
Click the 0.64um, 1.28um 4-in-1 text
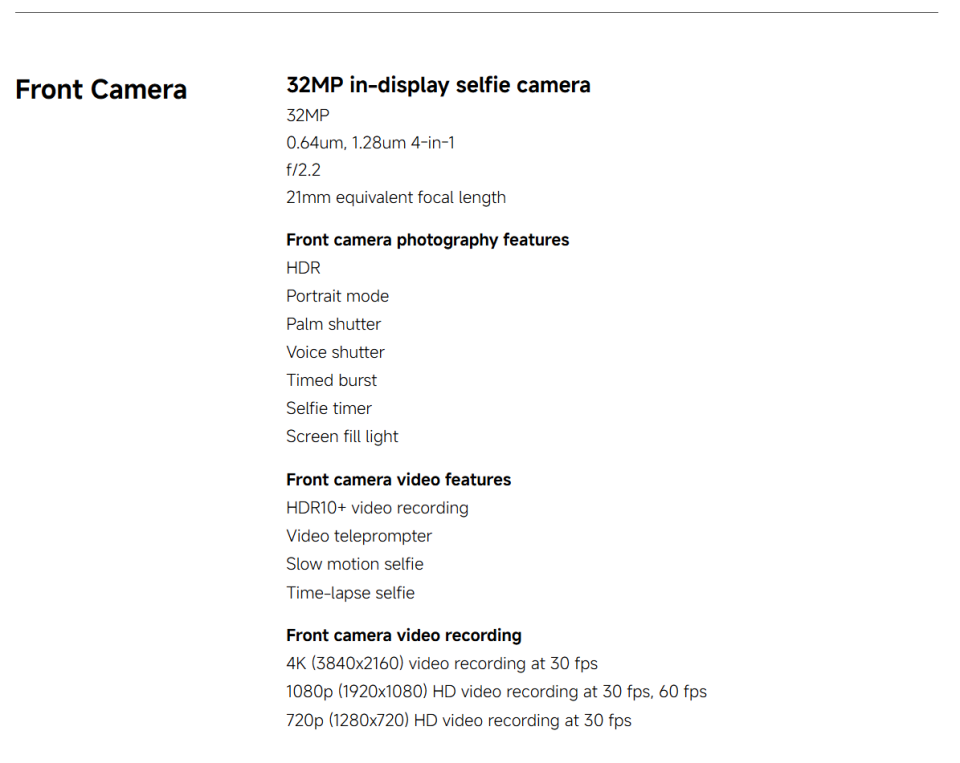point(370,143)
